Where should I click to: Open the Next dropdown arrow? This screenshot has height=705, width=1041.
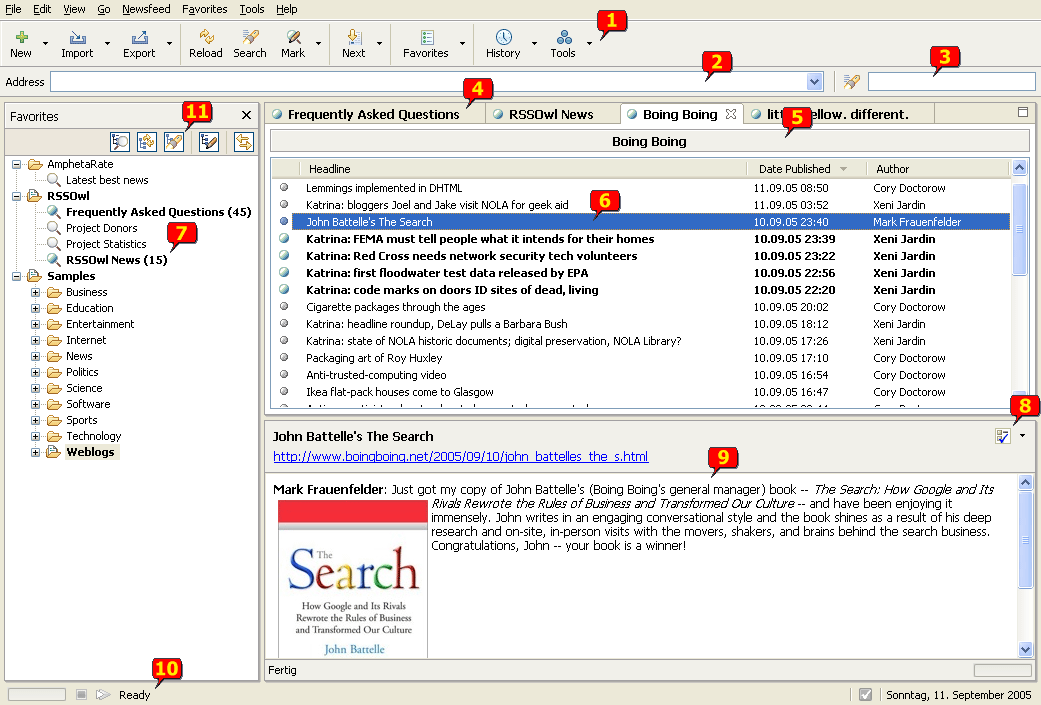(380, 43)
